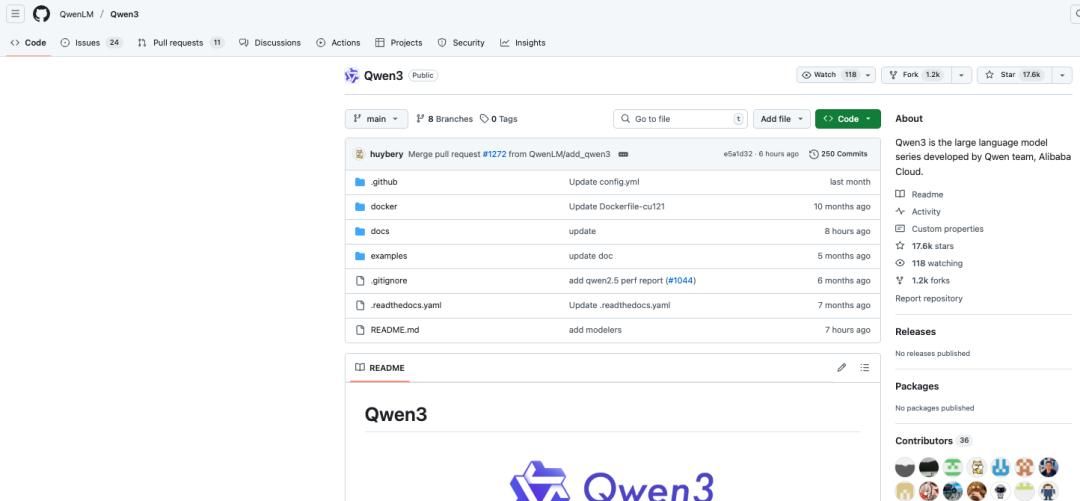Click the huybery author avatar
This screenshot has width=1080, height=501.
pos(360,154)
